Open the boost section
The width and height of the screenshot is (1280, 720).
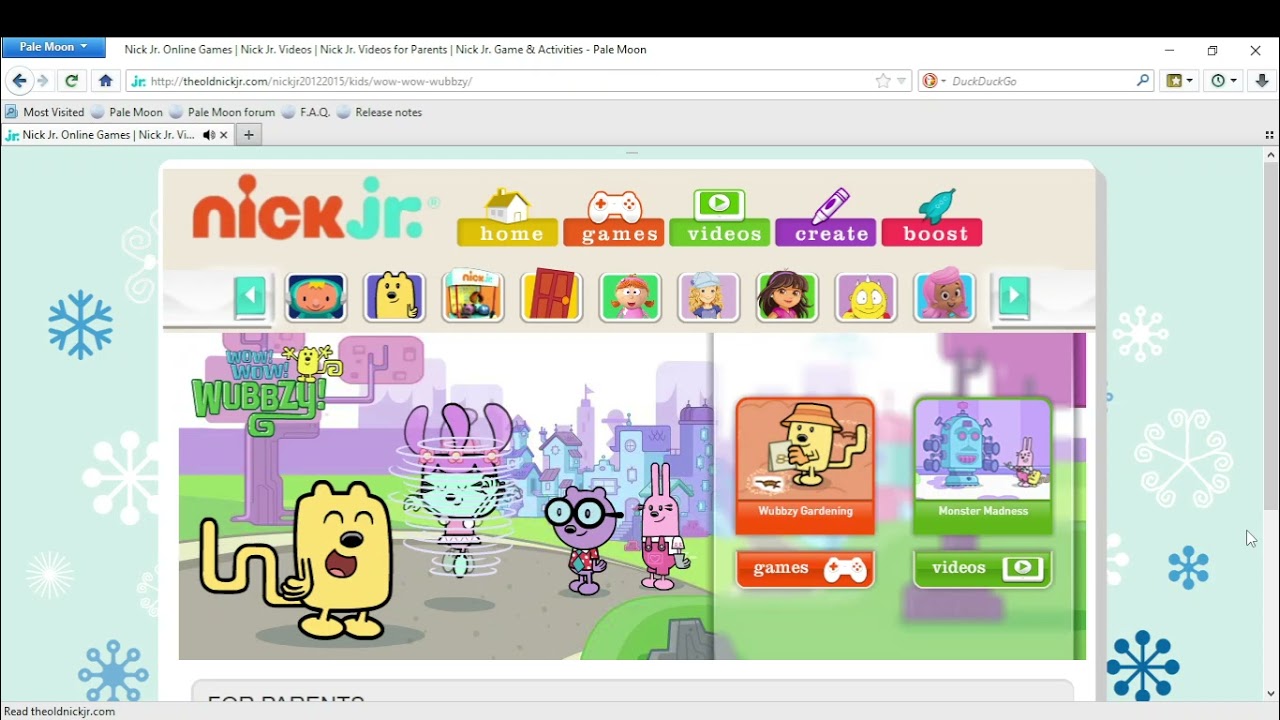pos(932,218)
